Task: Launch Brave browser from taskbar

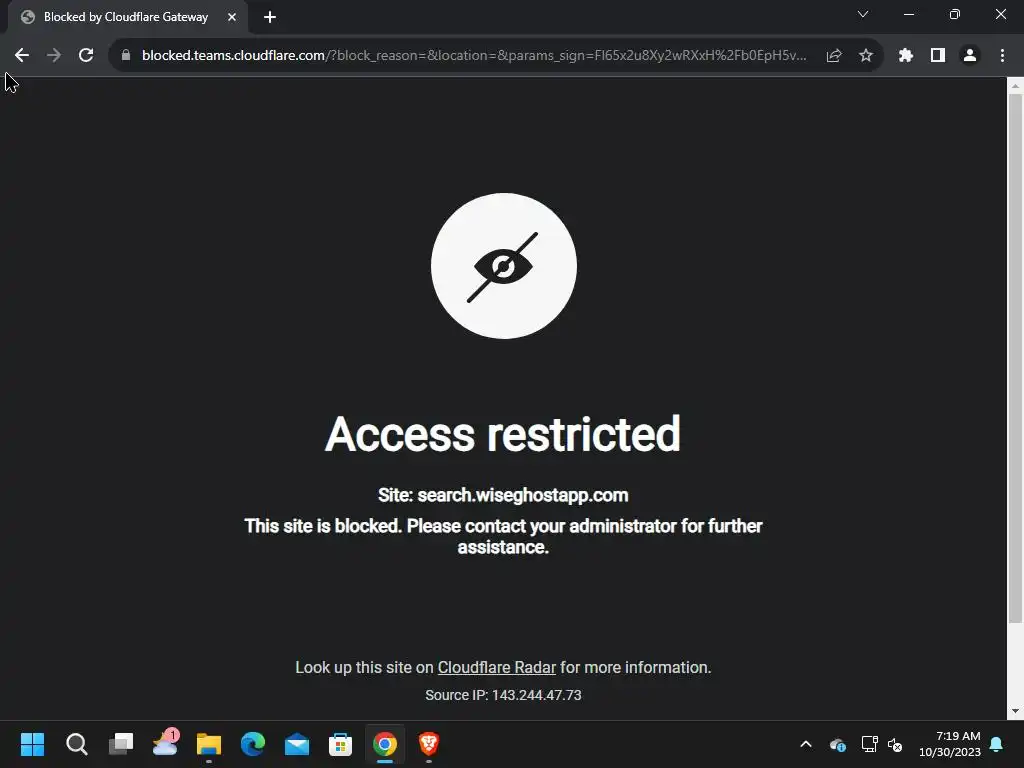Action: click(x=428, y=744)
